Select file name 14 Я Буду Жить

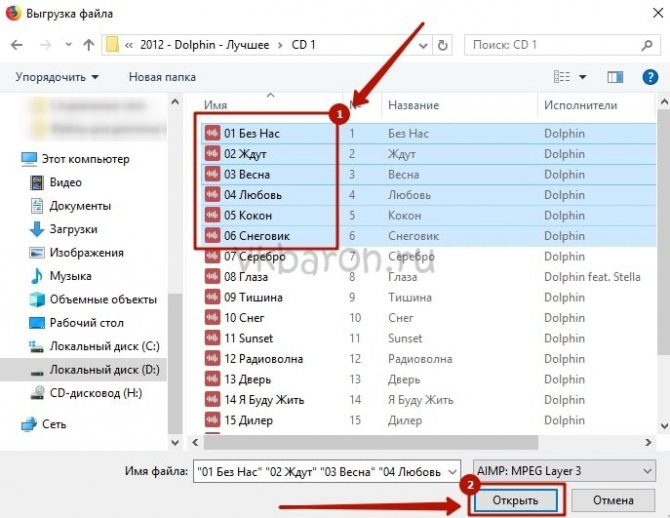point(264,400)
